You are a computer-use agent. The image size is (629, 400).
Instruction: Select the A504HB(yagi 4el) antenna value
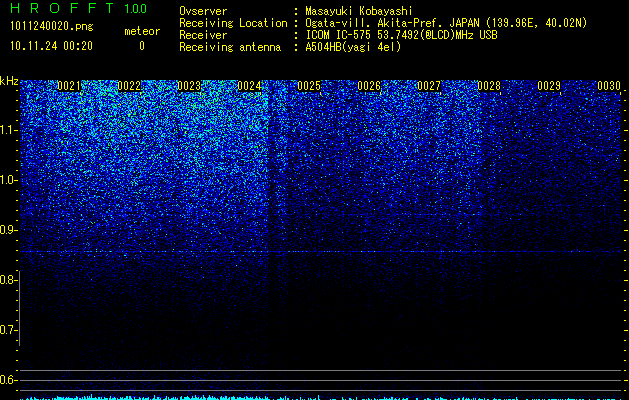[x=353, y=47]
